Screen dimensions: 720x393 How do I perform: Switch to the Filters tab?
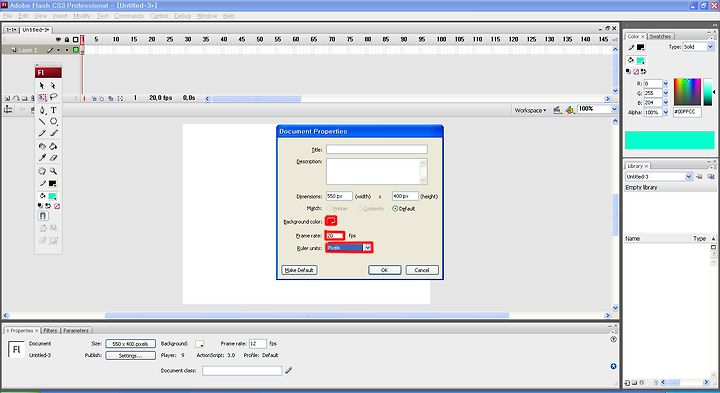pos(50,331)
